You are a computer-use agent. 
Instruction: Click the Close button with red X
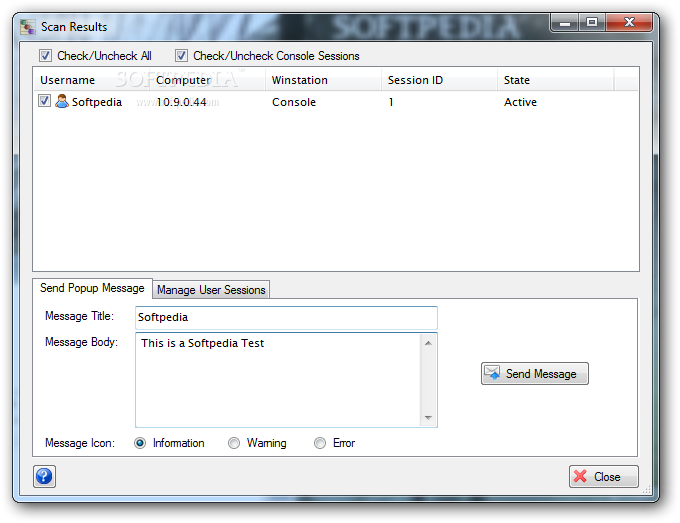604,477
